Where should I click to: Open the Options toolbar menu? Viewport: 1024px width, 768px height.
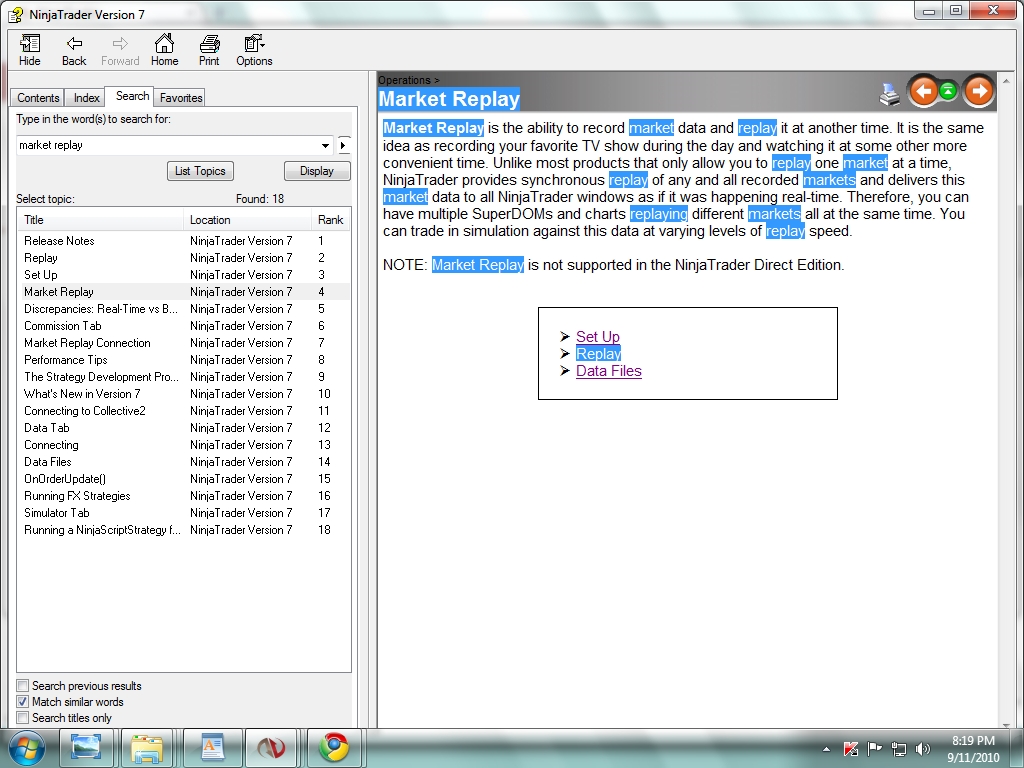(254, 50)
